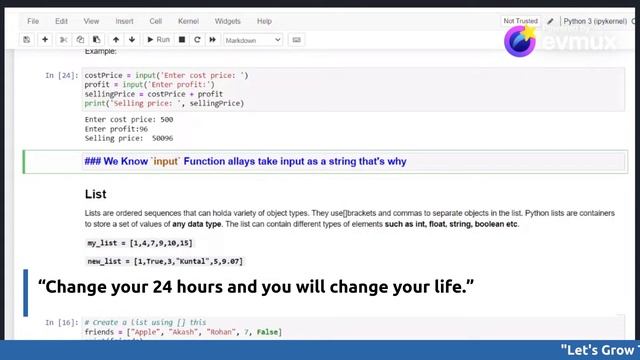Image resolution: width=640 pixels, height=360 pixels.
Task: Restart the kernel icon
Action: tap(197, 40)
